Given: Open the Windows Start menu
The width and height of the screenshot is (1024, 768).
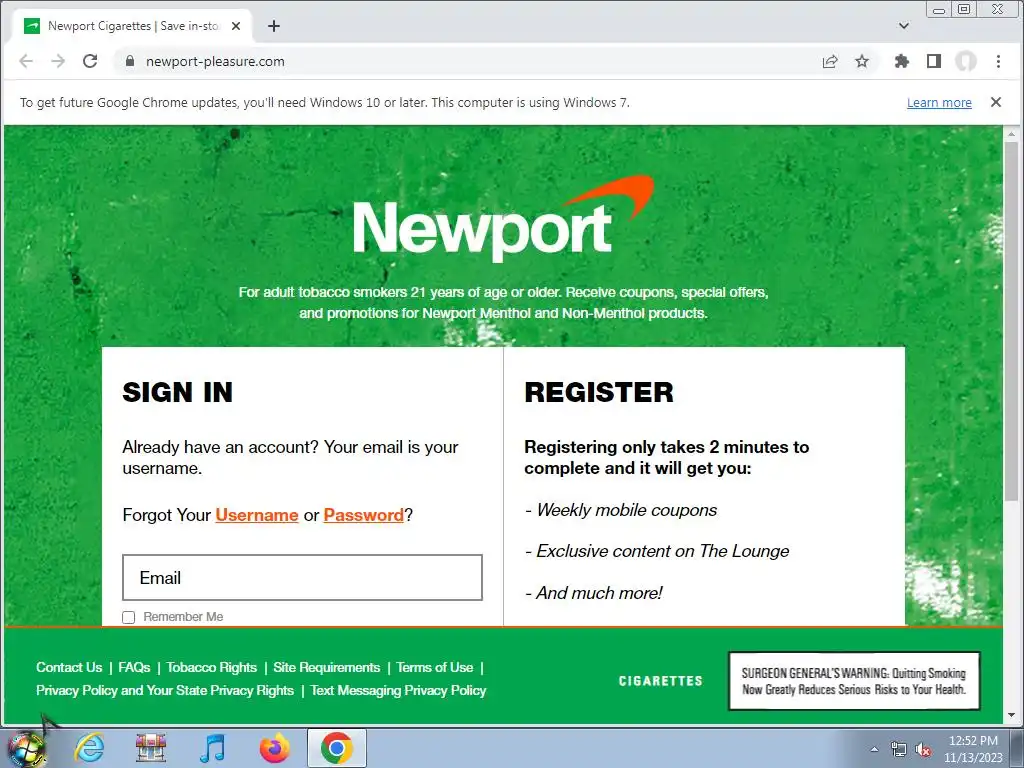Looking at the screenshot, I should (x=26, y=748).
